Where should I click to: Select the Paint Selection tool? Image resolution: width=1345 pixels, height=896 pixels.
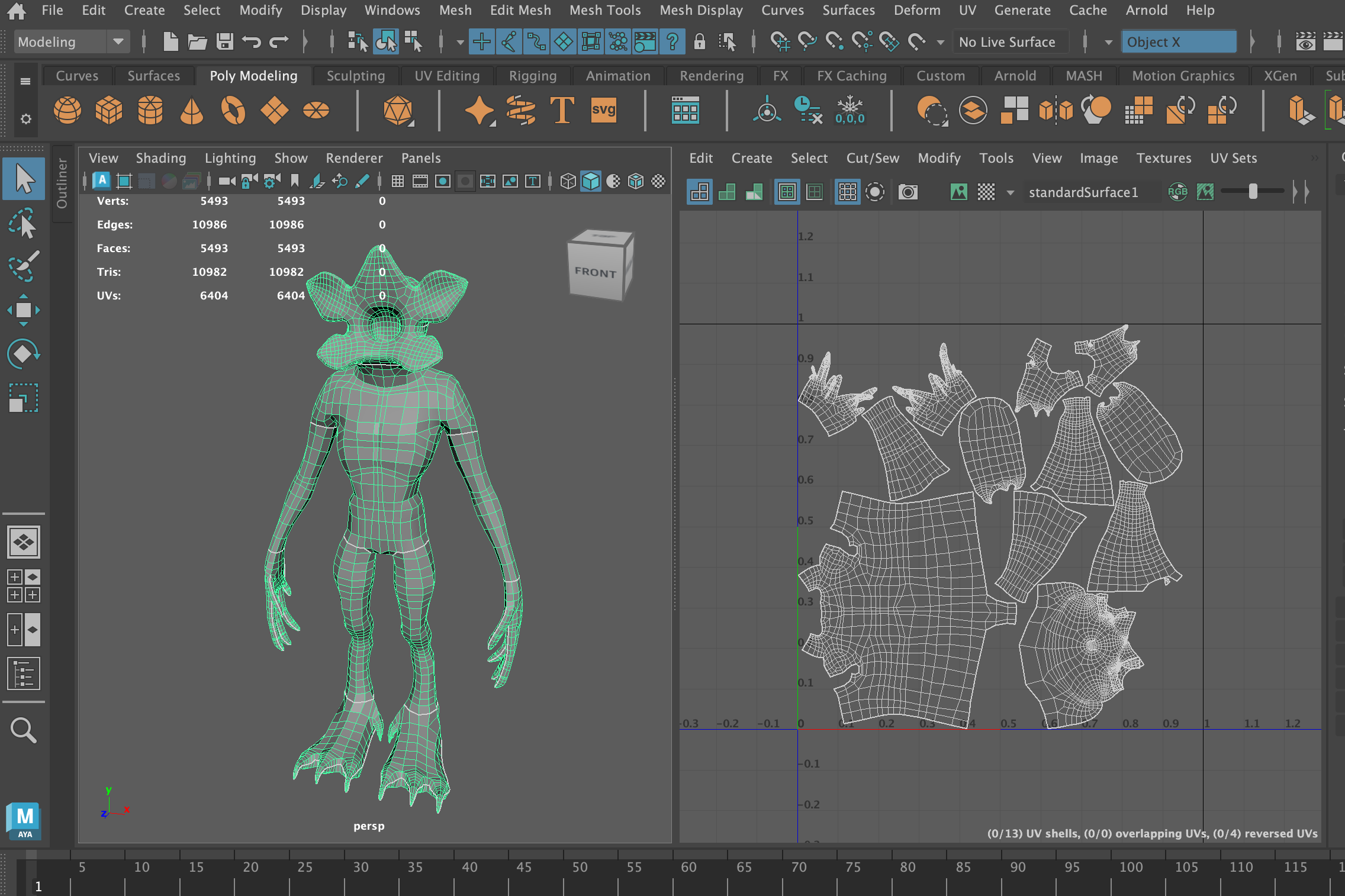pyautogui.click(x=24, y=266)
